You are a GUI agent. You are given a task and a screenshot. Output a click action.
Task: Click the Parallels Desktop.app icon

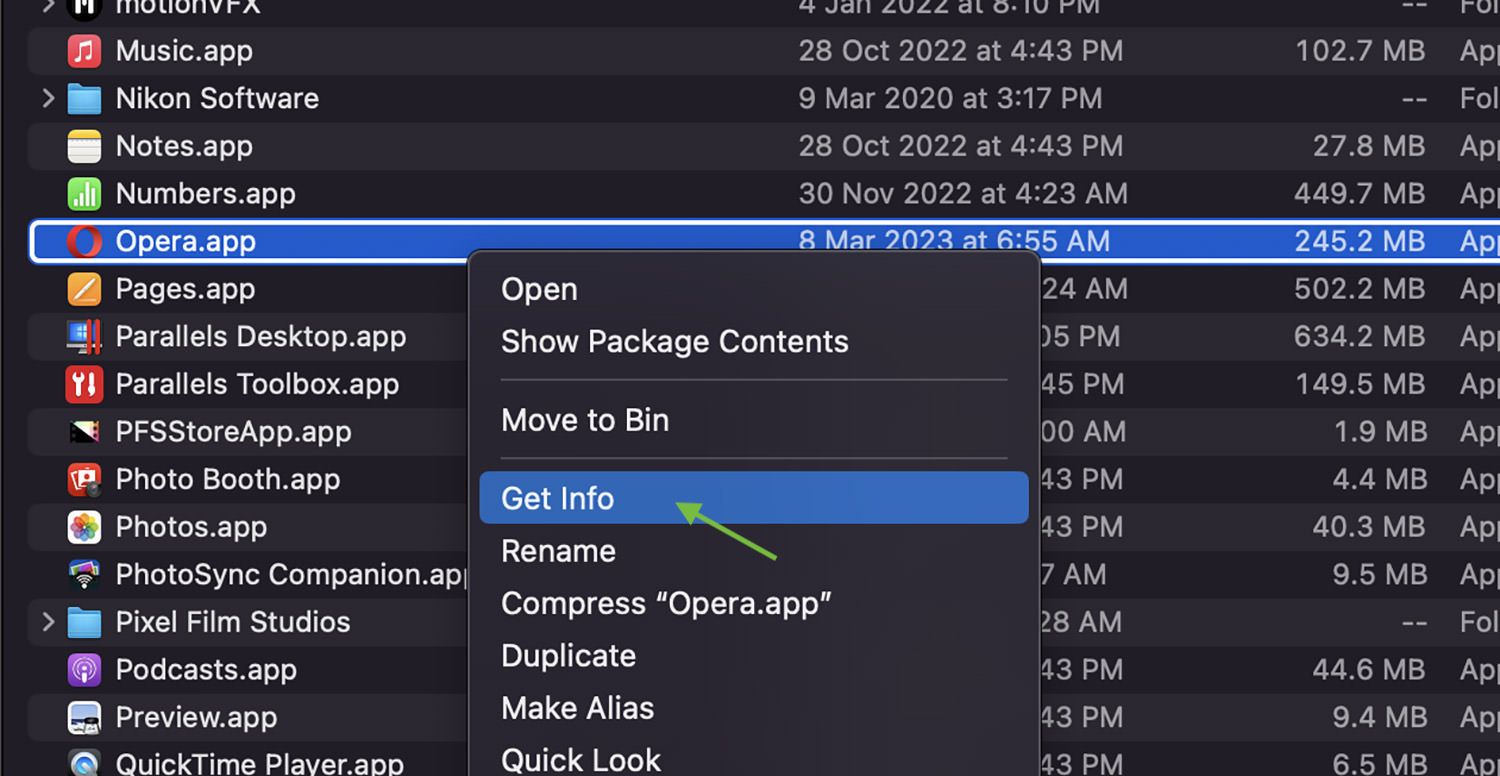coord(84,337)
